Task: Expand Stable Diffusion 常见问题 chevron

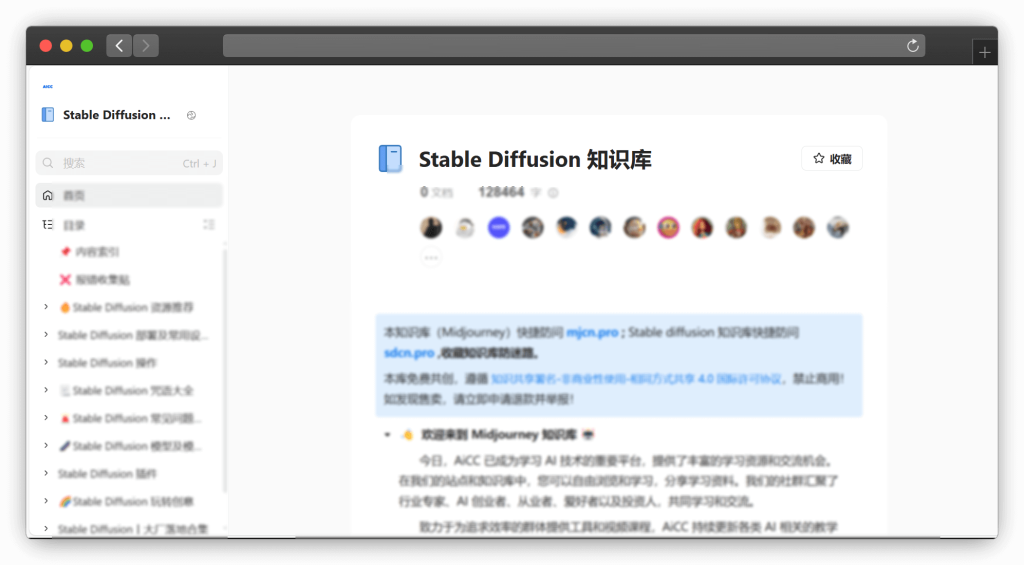Action: pyautogui.click(x=46, y=418)
